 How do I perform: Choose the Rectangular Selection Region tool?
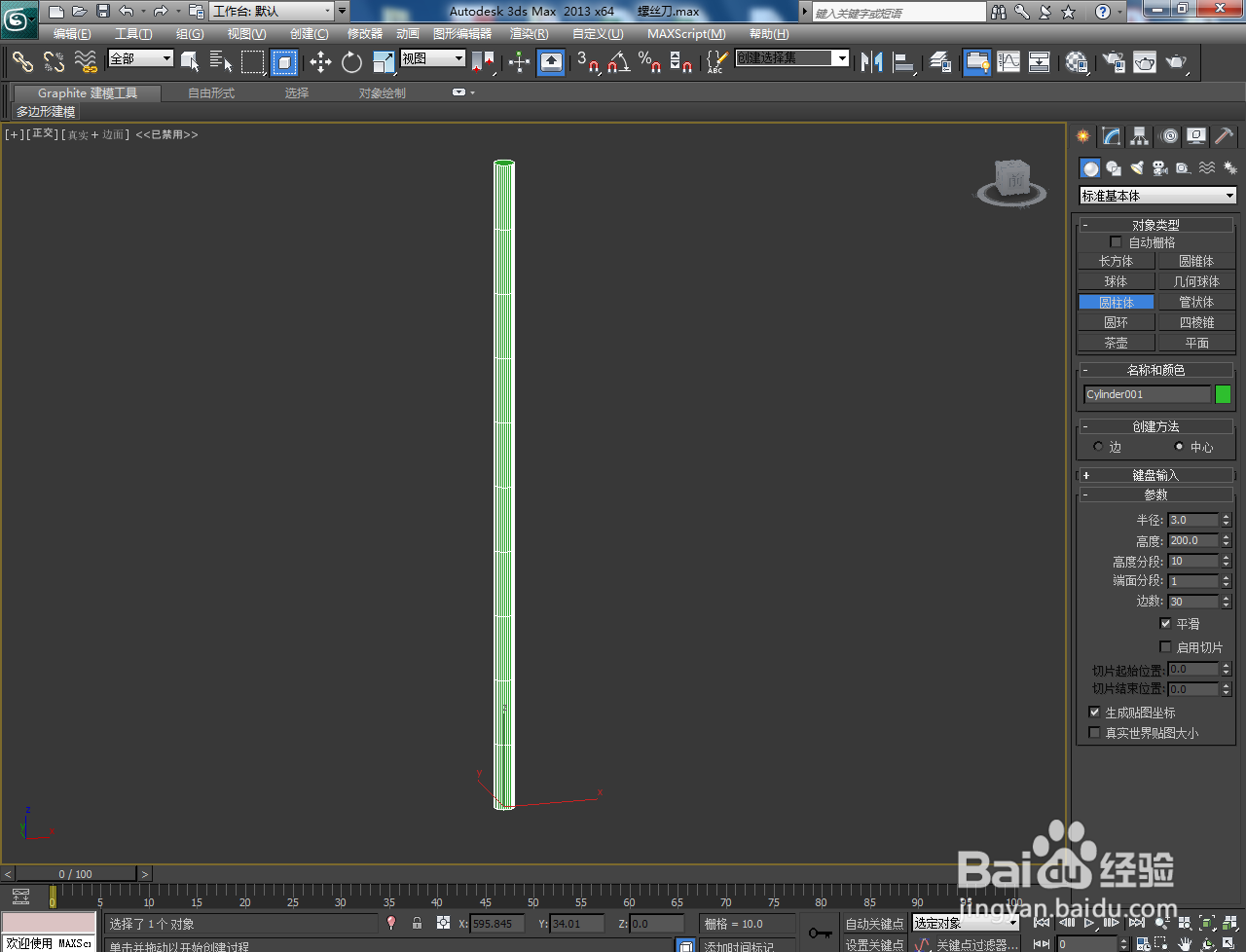pos(252,62)
